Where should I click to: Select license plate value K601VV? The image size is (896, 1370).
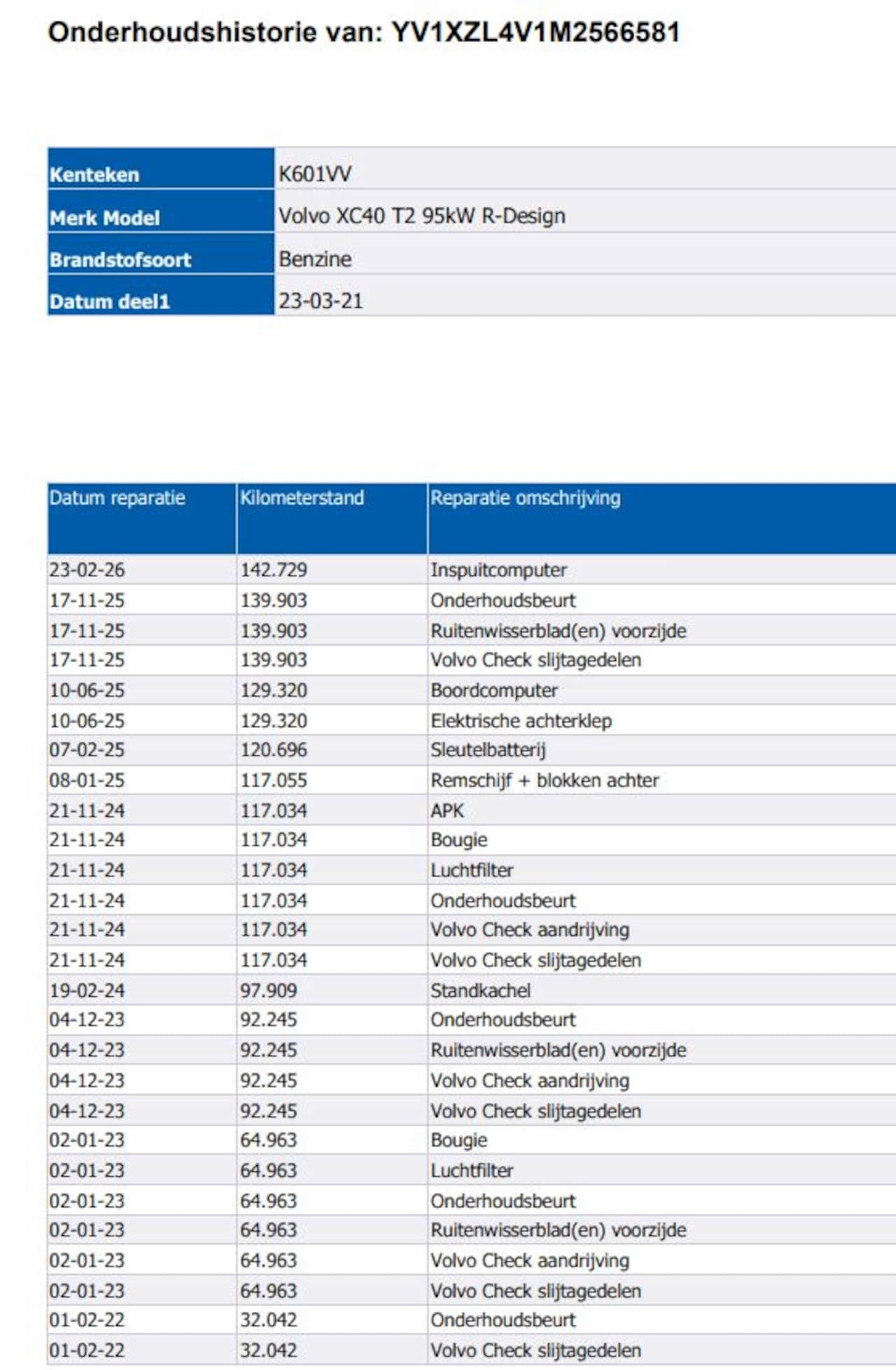pyautogui.click(x=315, y=174)
